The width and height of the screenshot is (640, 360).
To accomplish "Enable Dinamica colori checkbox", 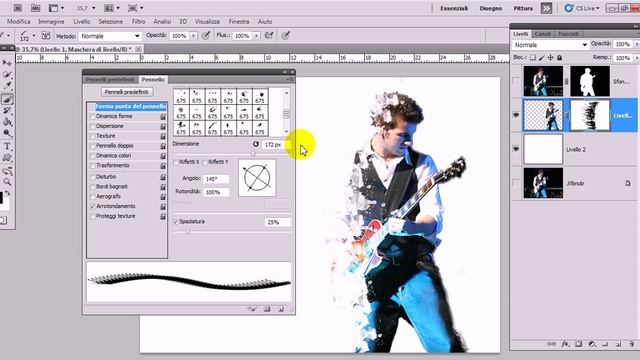I will 92,156.
